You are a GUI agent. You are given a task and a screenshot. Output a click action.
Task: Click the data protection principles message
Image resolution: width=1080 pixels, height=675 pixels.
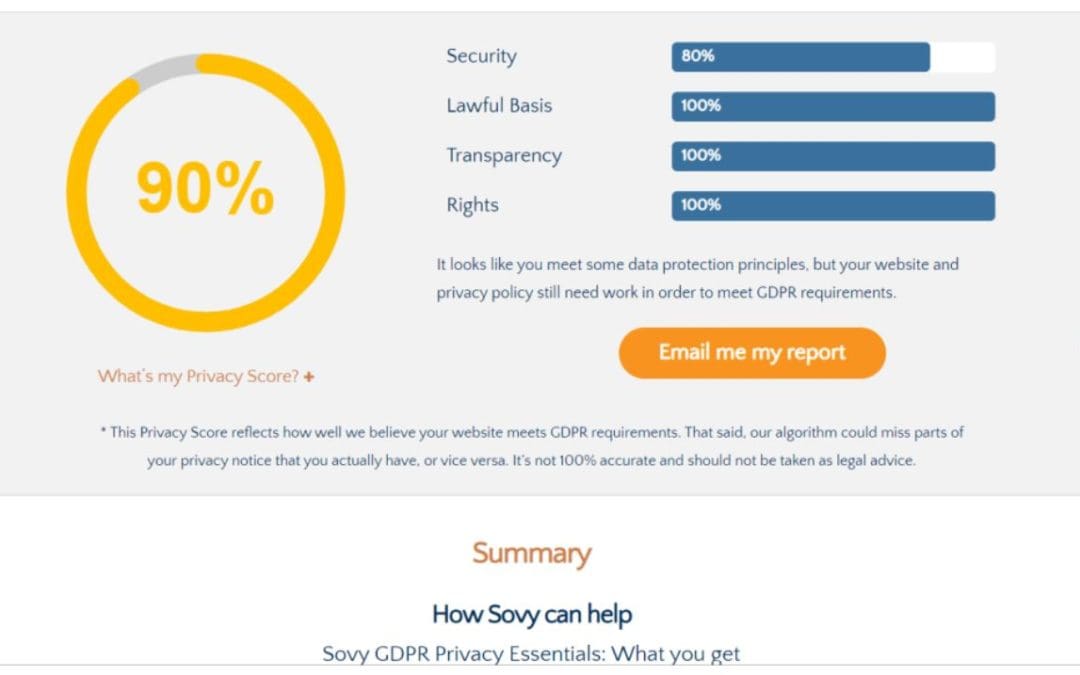tap(697, 278)
